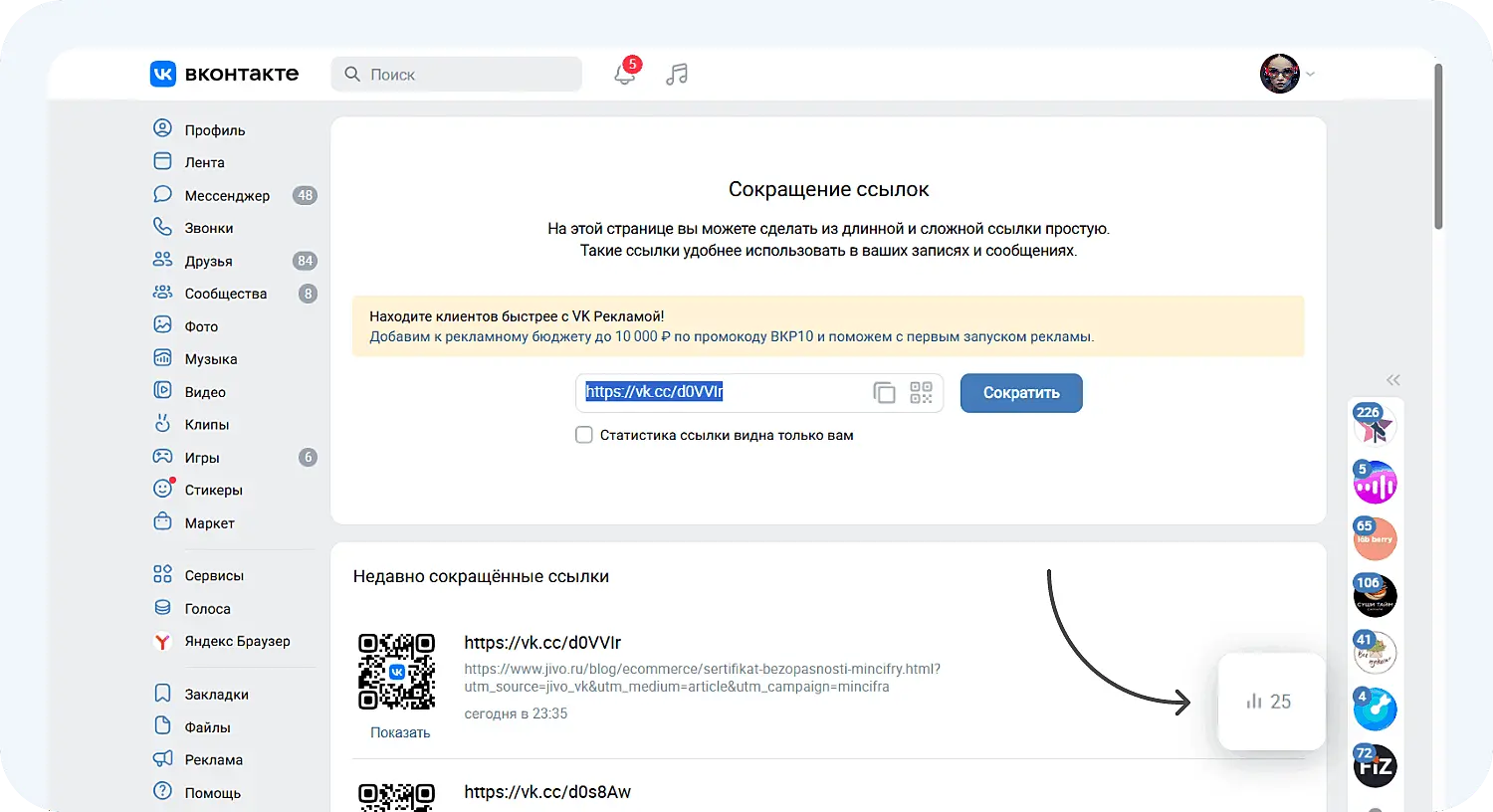1493x812 pixels.
Task: Open the Профиль icon in sidebar
Action: (x=162, y=128)
